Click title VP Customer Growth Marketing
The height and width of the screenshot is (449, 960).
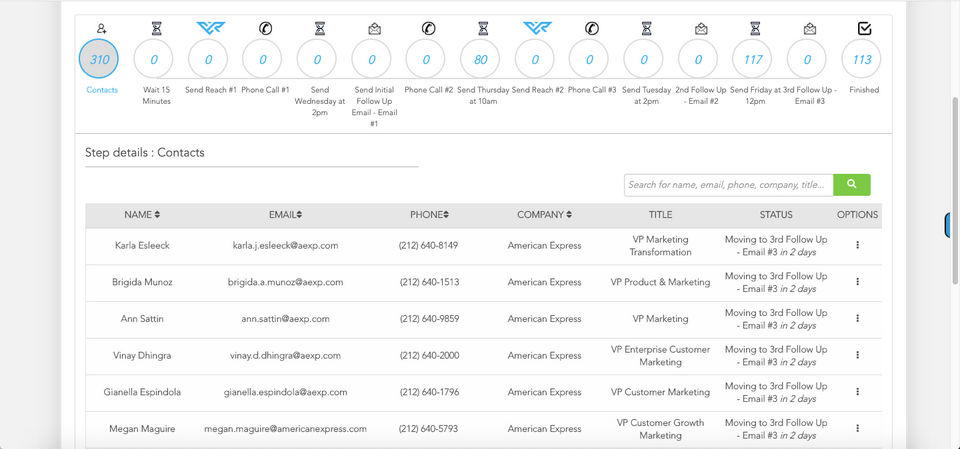point(660,429)
